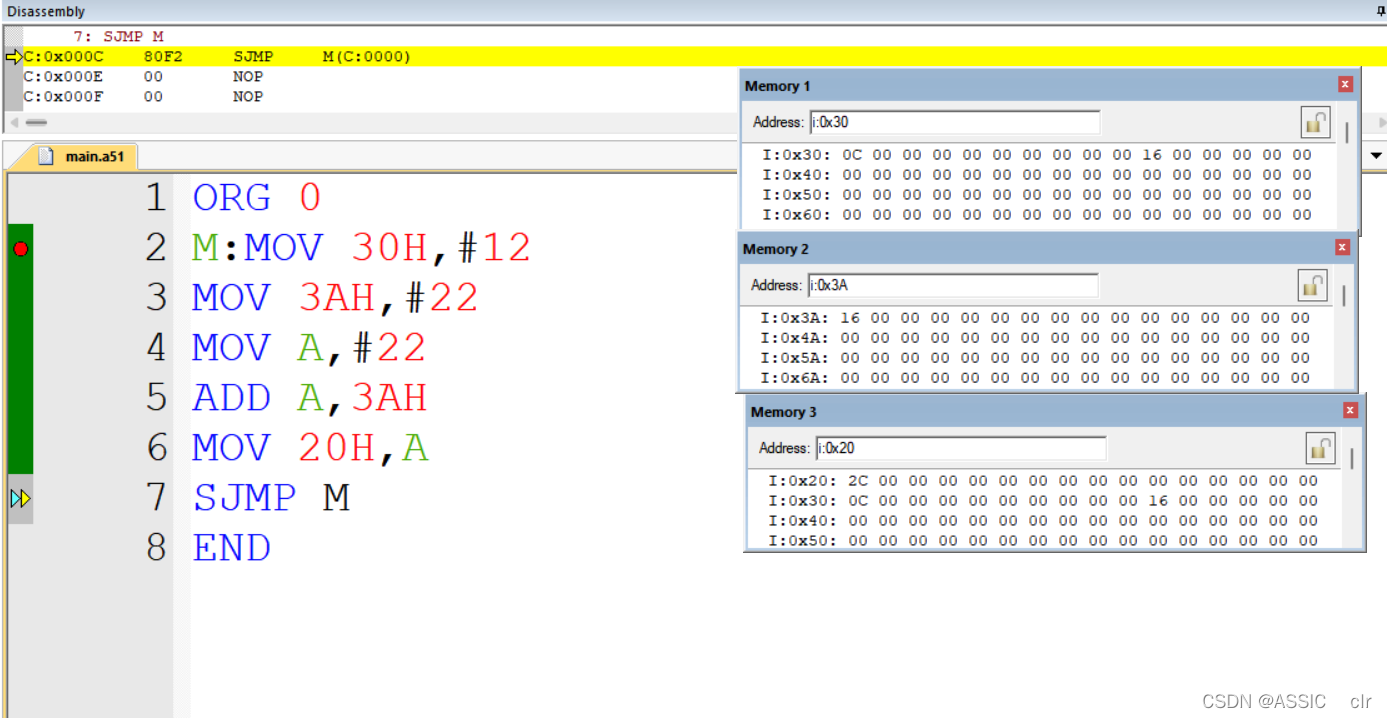Close the Memory 3 window
1387x718 pixels.
coord(1350,410)
